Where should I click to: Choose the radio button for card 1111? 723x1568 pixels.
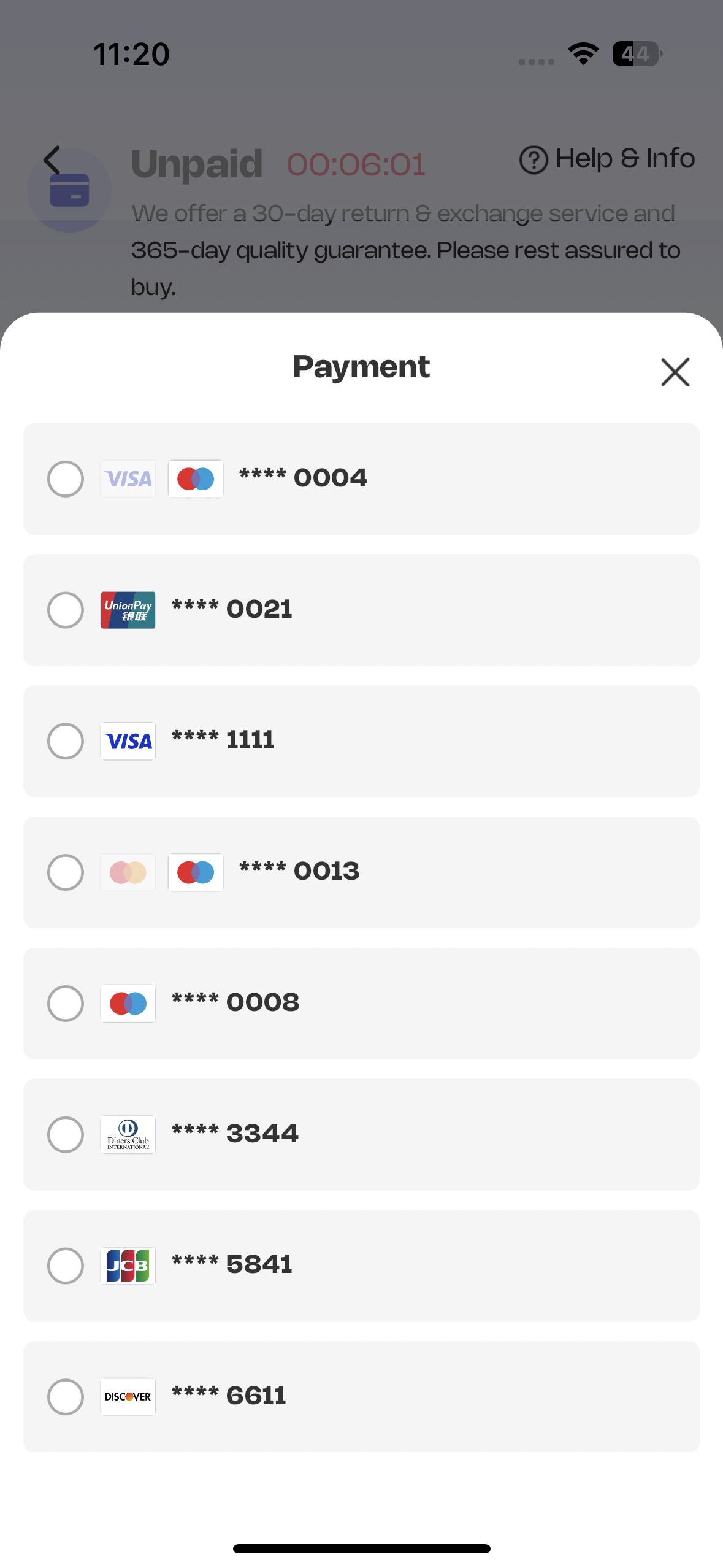coord(66,741)
